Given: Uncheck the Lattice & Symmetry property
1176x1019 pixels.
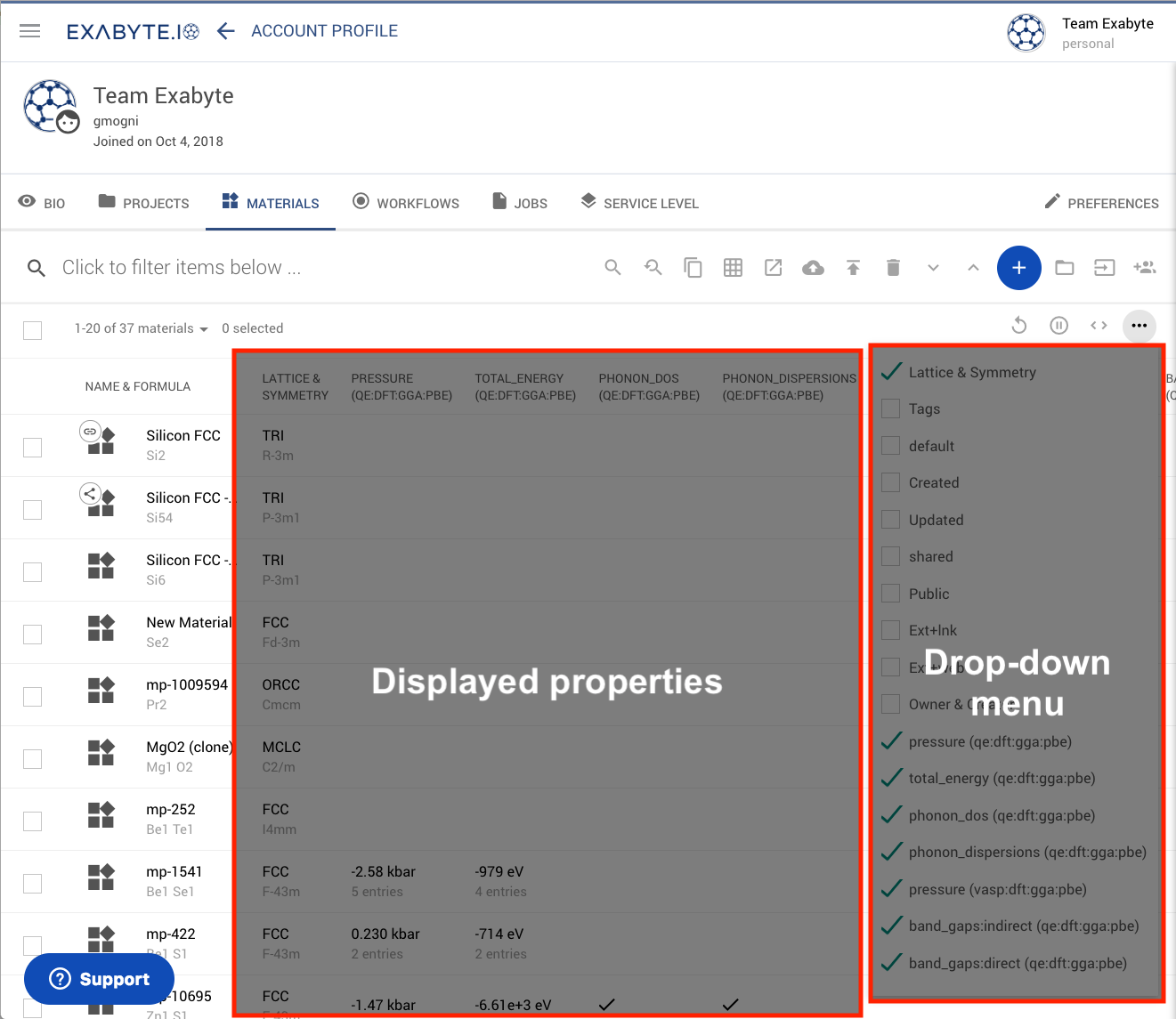Looking at the screenshot, I should point(890,372).
